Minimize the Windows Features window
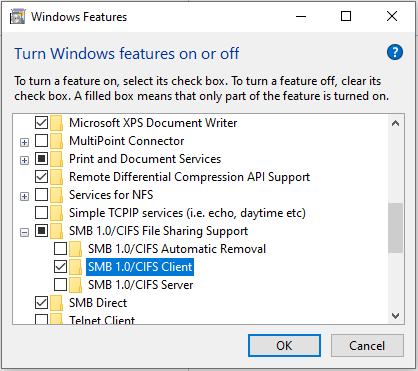 click(301, 16)
